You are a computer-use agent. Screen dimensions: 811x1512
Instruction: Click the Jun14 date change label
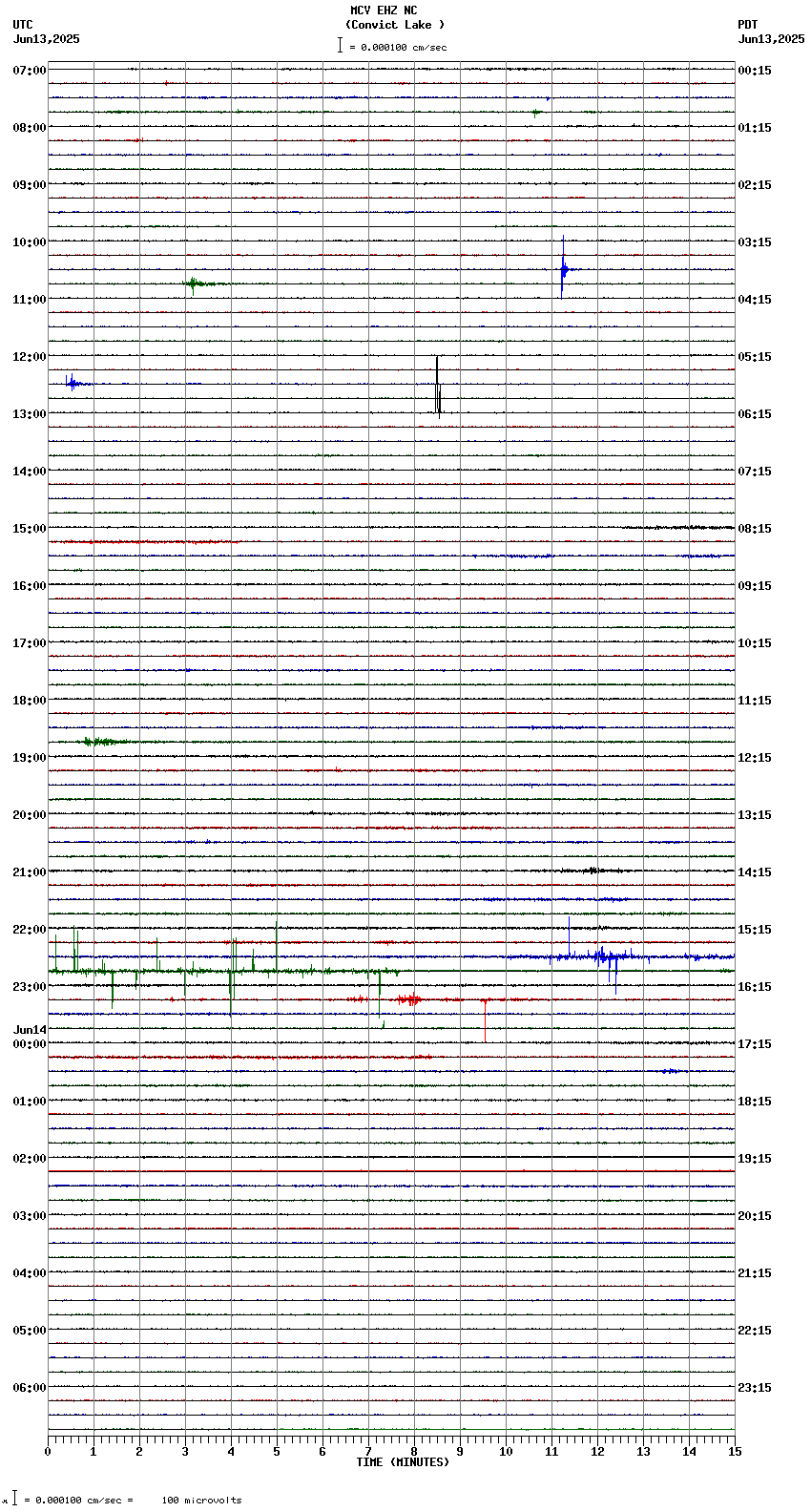point(30,1030)
